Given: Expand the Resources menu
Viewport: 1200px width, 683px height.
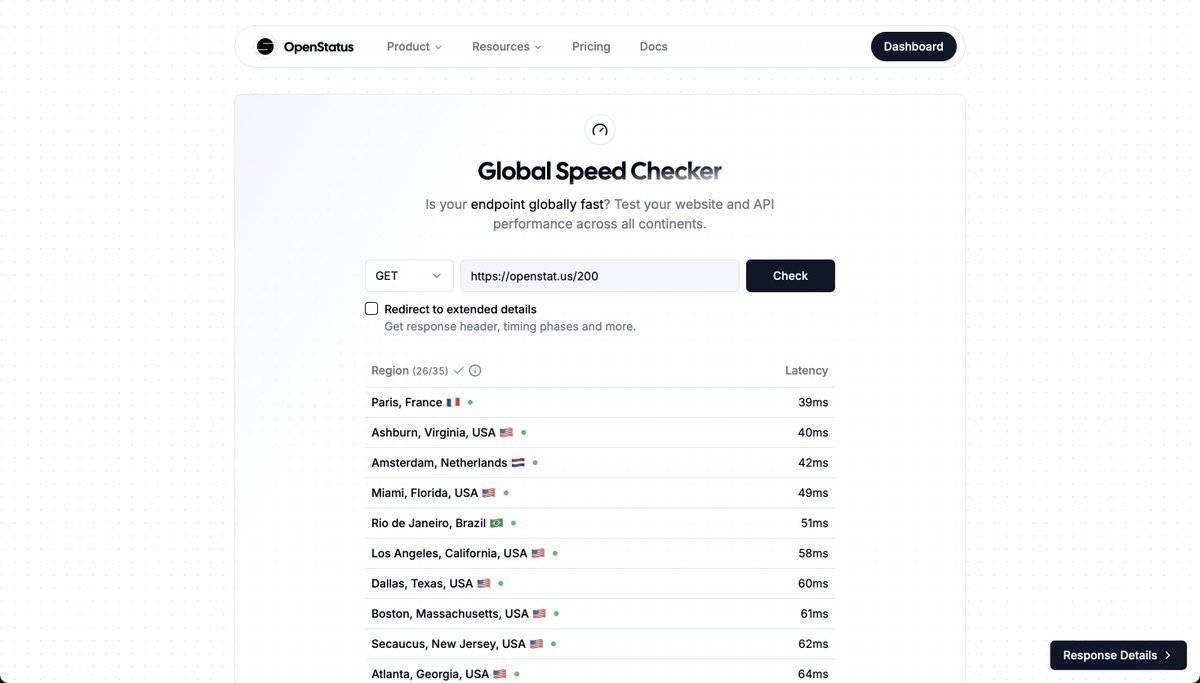Looking at the screenshot, I should pyautogui.click(x=507, y=47).
